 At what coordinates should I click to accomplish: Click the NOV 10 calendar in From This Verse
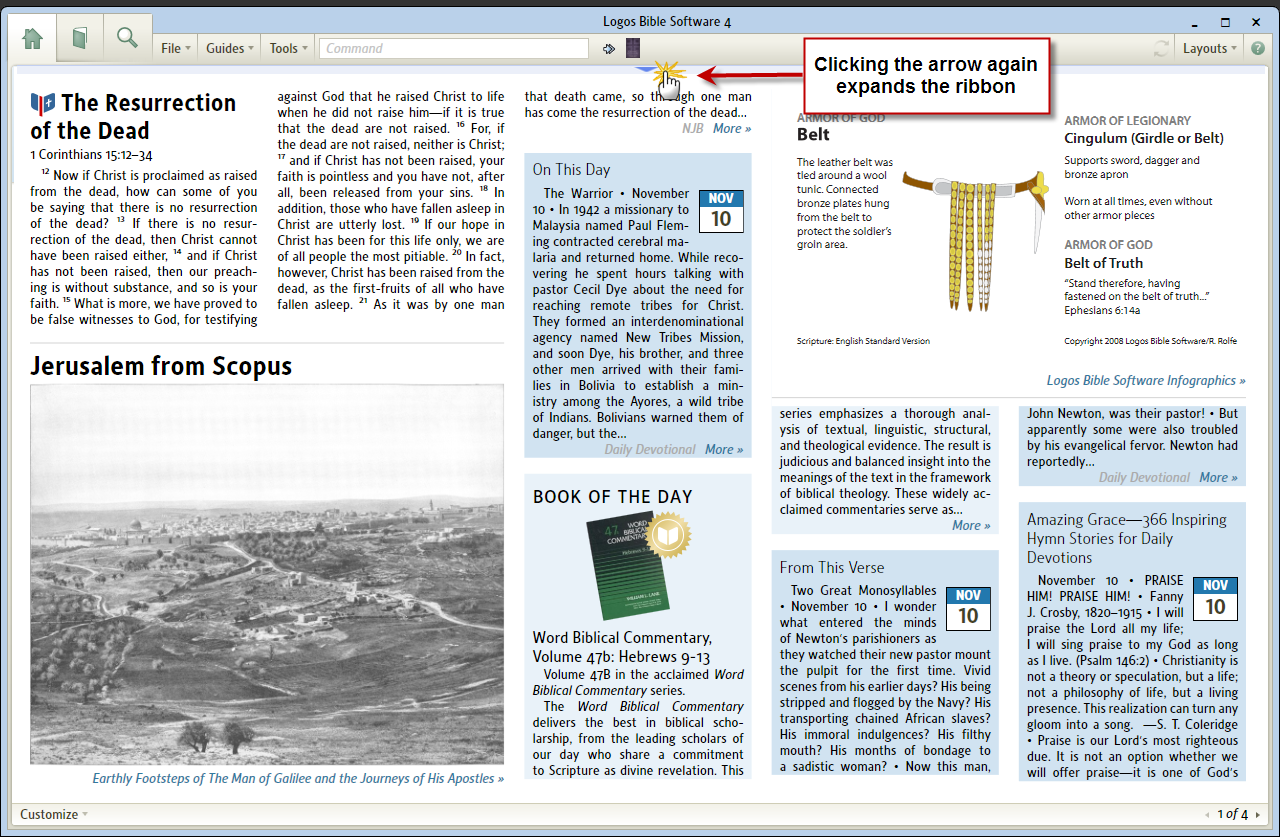coord(968,608)
